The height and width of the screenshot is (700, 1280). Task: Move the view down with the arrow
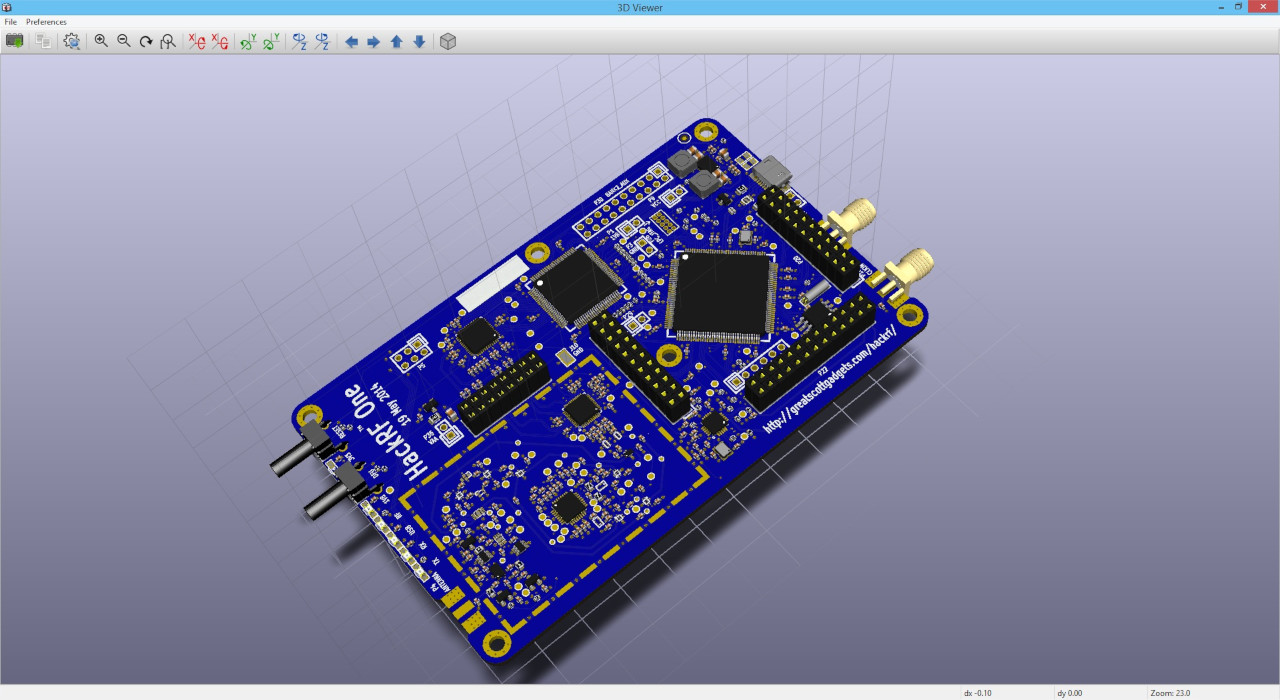(419, 42)
